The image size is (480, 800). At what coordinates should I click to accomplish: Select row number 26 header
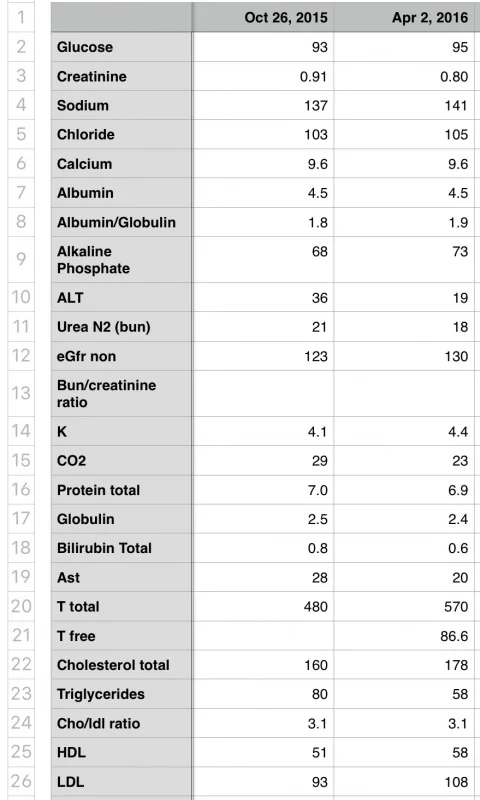21,782
